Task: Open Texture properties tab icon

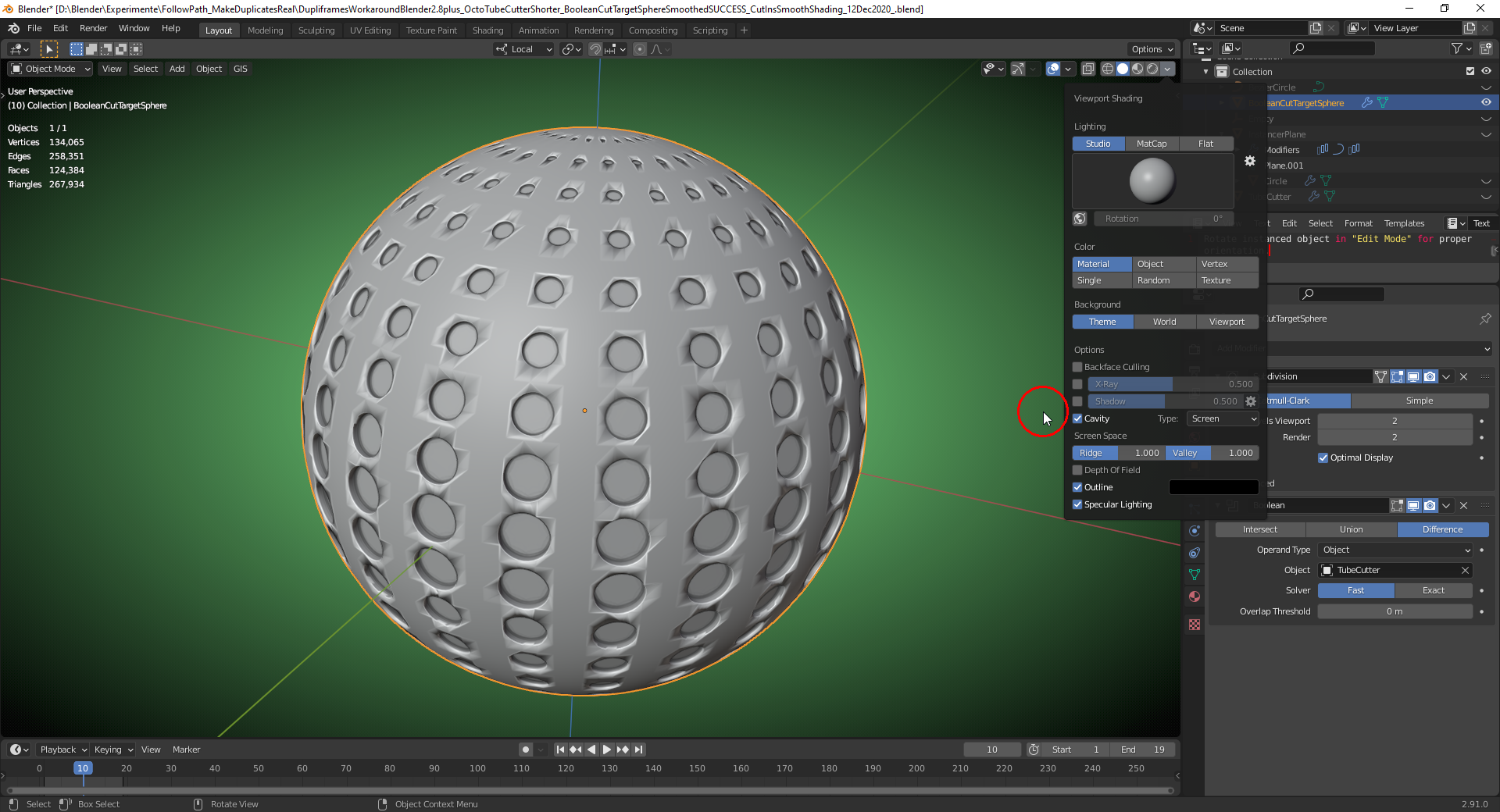Action: 1195,625
